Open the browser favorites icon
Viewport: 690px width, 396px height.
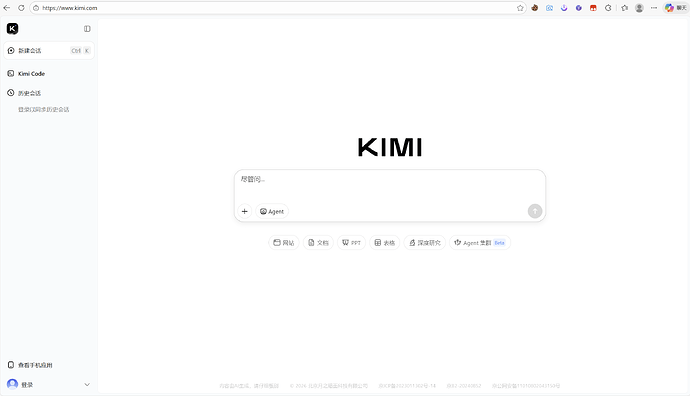[x=624, y=8]
